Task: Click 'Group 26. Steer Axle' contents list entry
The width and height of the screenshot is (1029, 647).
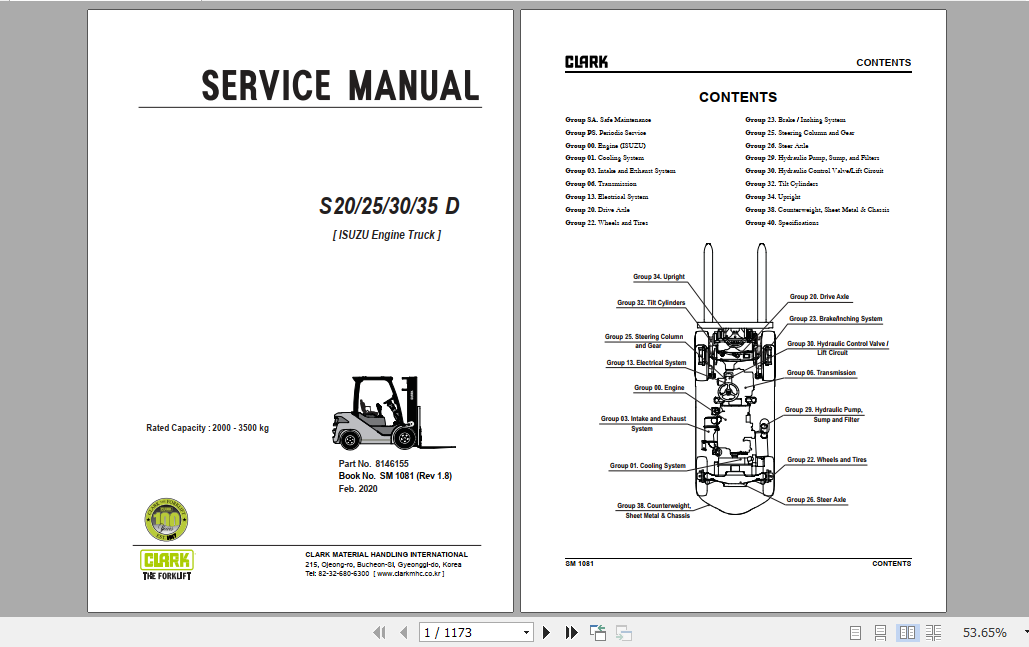Action: tap(776, 146)
